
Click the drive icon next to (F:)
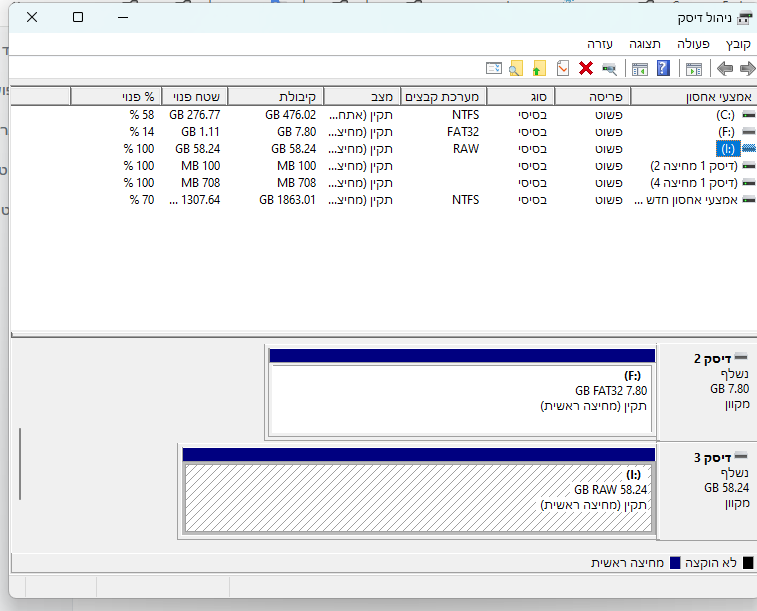coord(749,131)
